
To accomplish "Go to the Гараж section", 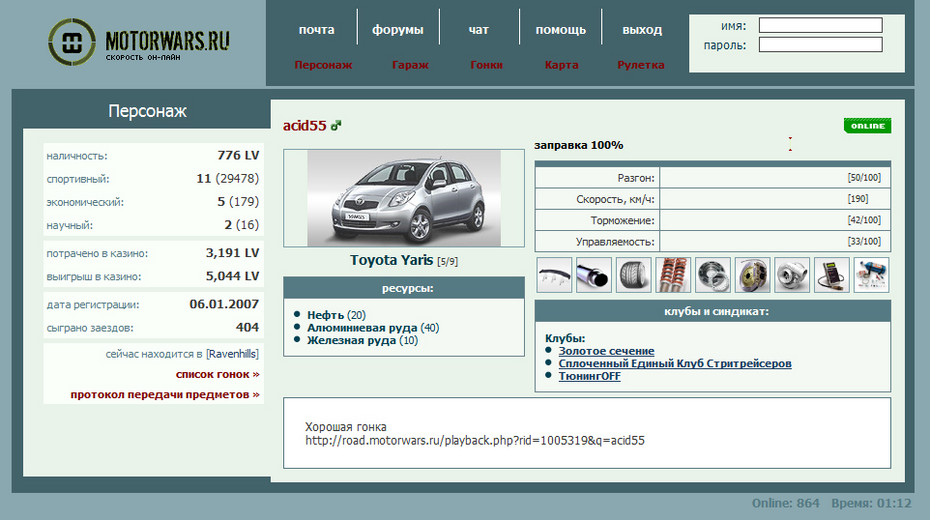I will (x=410, y=65).
